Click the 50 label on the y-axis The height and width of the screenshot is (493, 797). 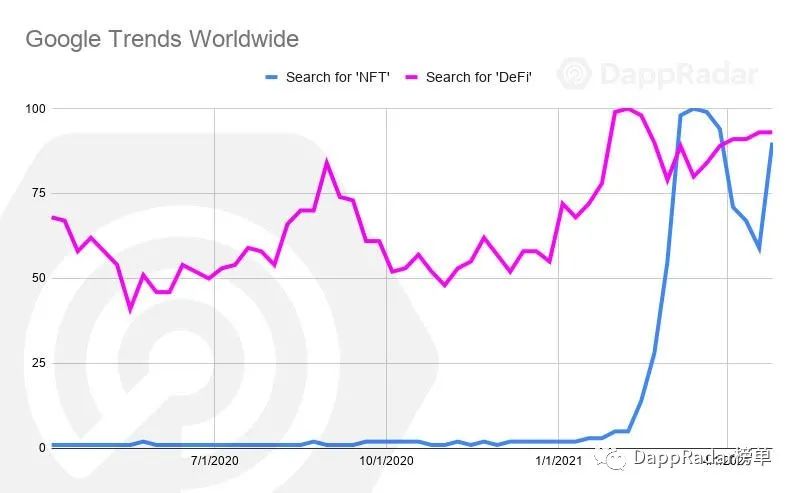[x=36, y=278]
